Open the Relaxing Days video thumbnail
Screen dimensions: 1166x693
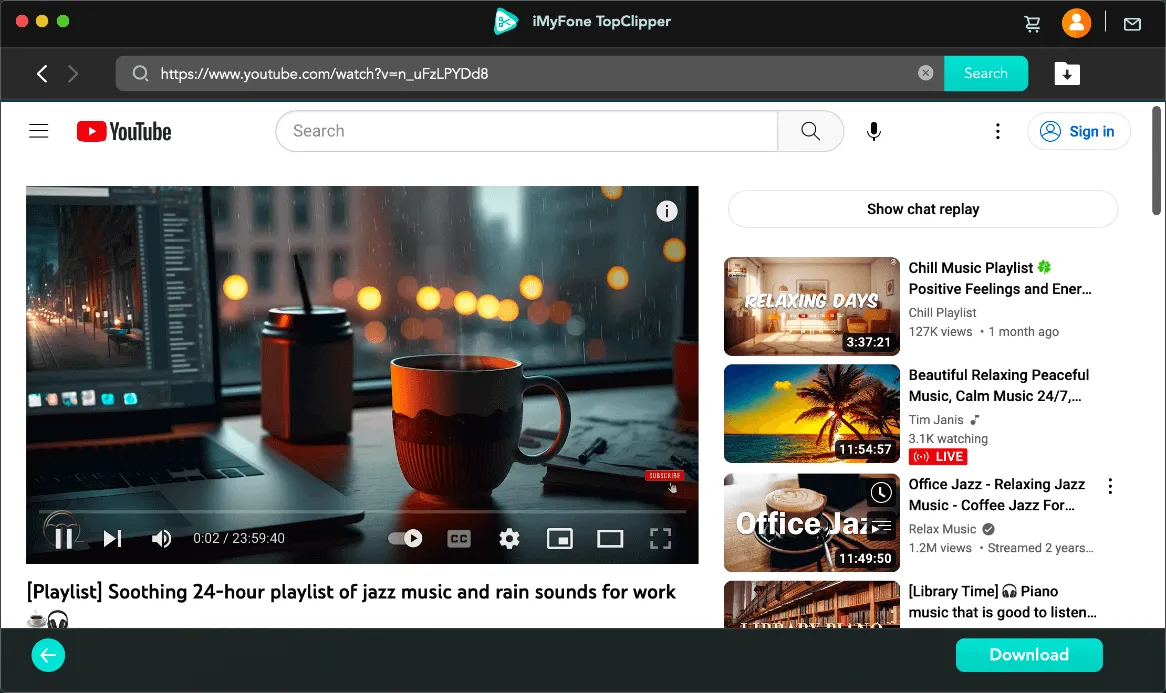(x=812, y=306)
